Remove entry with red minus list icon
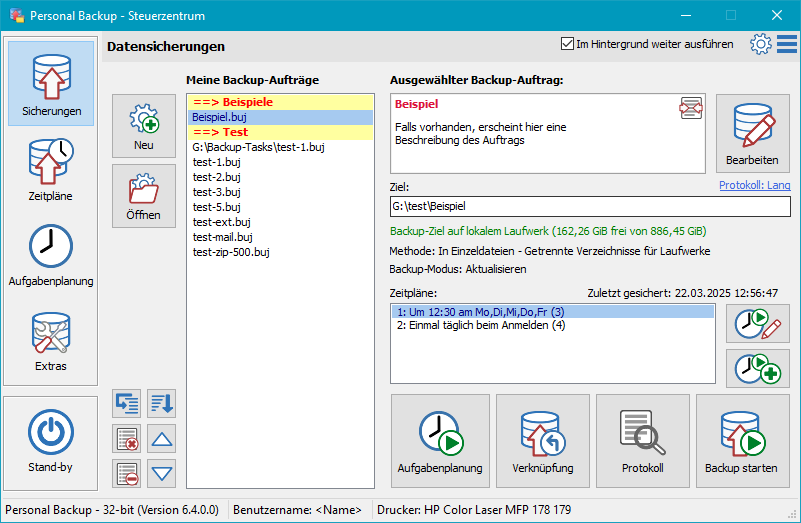801x523 pixels. (x=127, y=473)
